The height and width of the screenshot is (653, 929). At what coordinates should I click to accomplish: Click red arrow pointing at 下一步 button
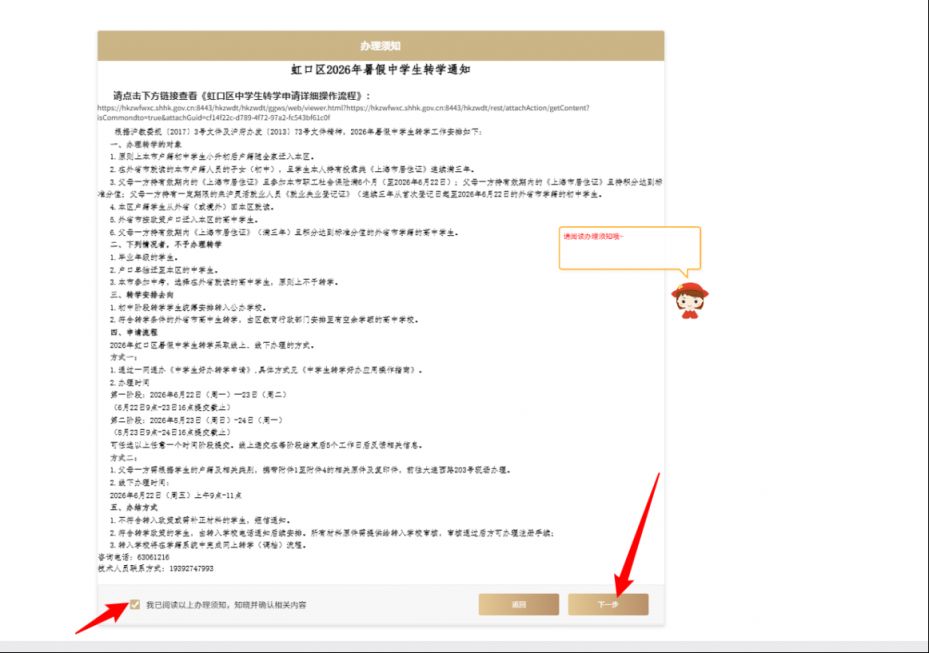[636, 535]
